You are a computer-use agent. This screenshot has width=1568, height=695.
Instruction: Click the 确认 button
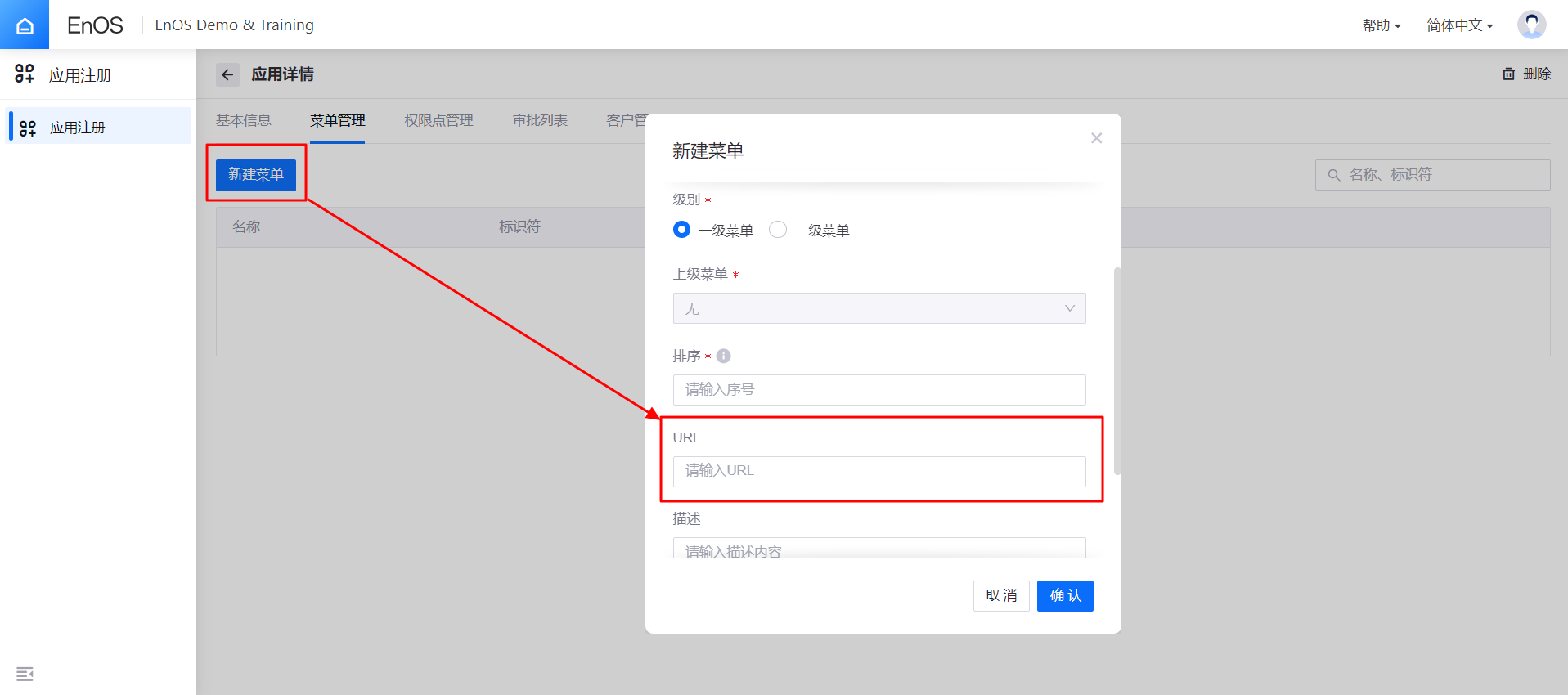click(1064, 595)
